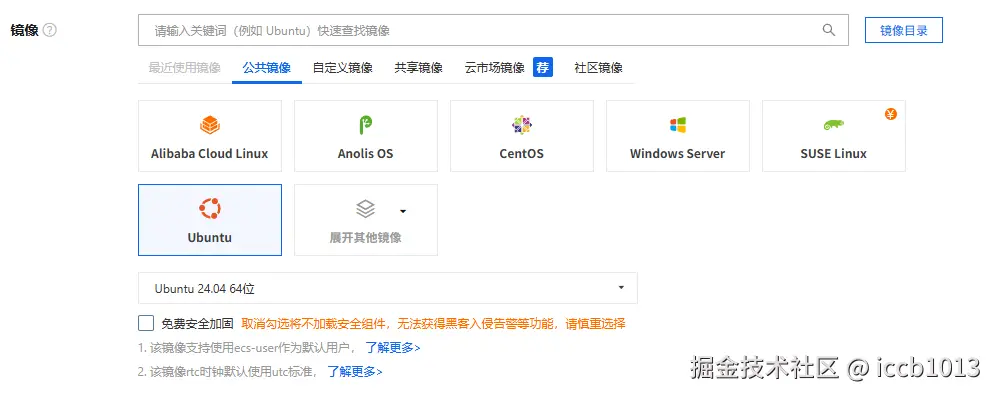Click the 镜像 section label
Image resolution: width=995 pixels, height=396 pixels.
point(25,30)
